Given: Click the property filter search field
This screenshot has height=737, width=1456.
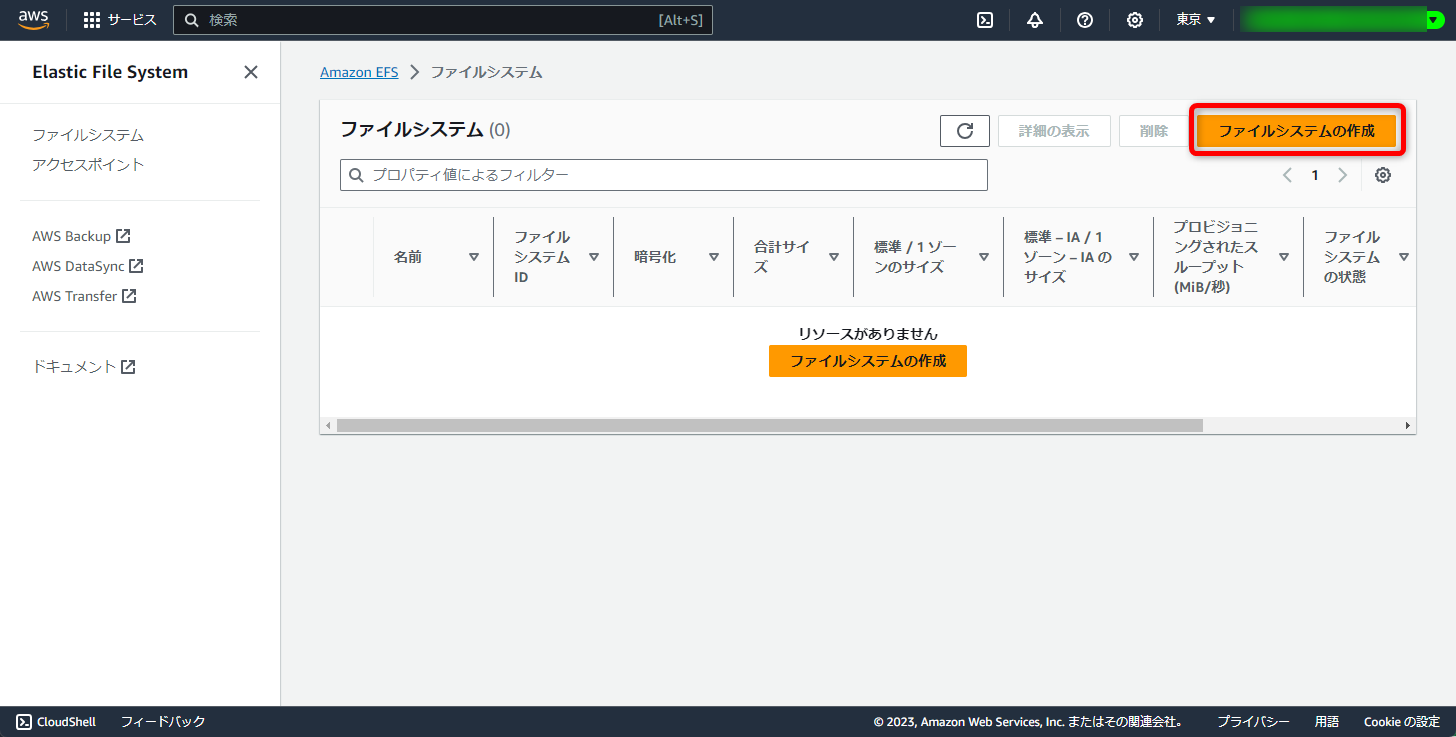Looking at the screenshot, I should 663,175.
